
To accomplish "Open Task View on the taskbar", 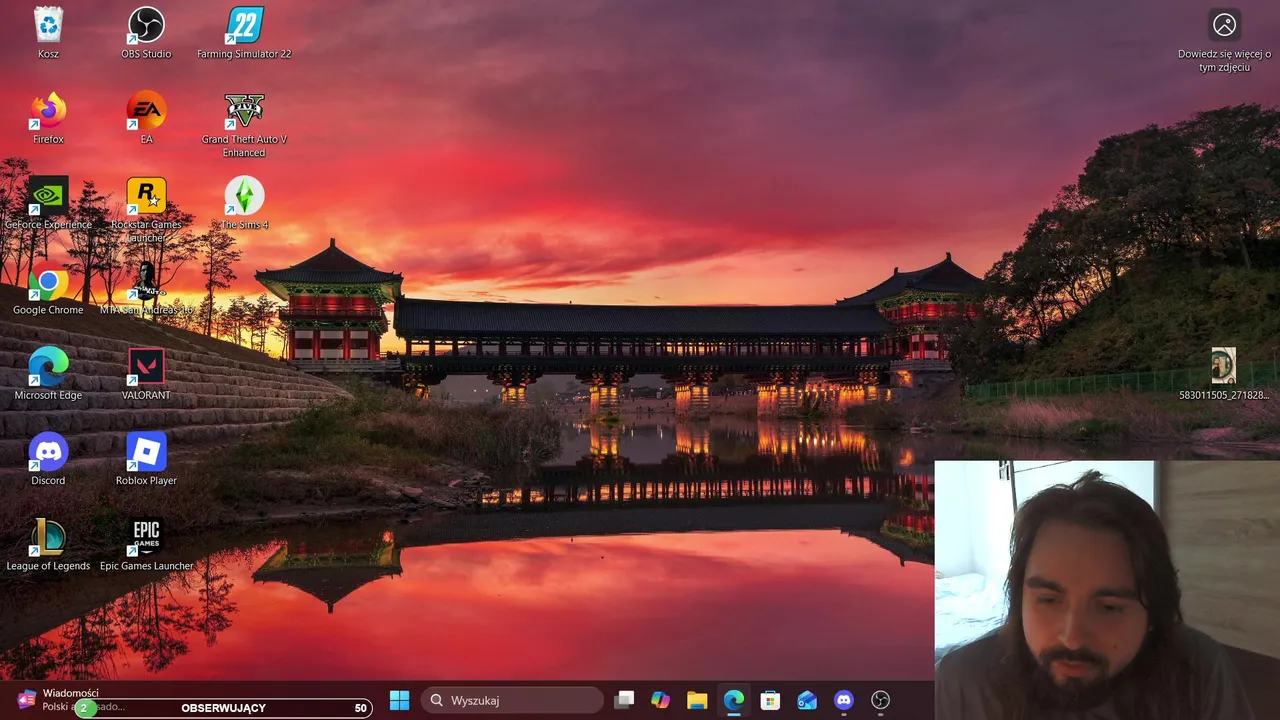I will coord(624,700).
